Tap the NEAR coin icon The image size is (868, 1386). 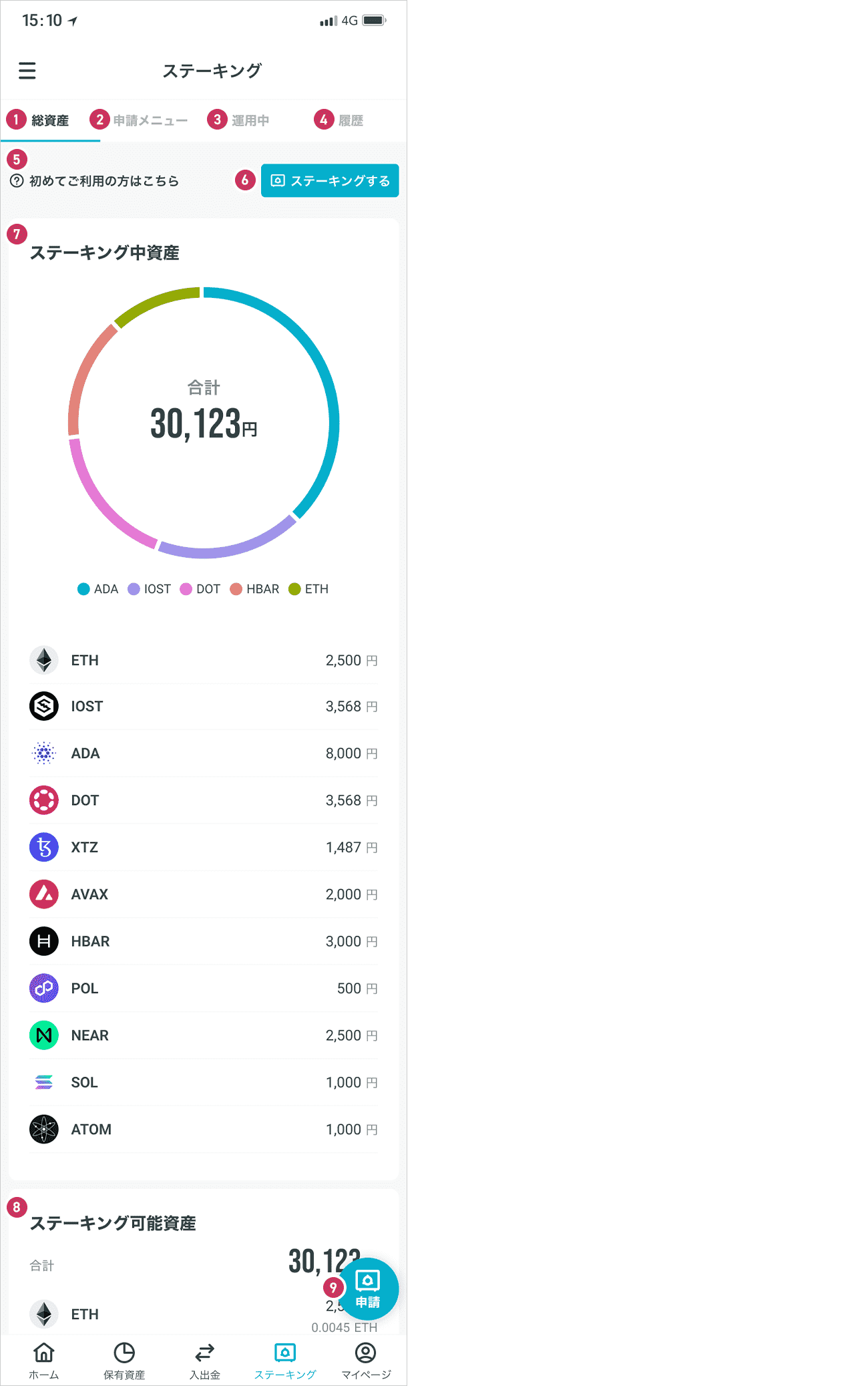coord(44,1035)
